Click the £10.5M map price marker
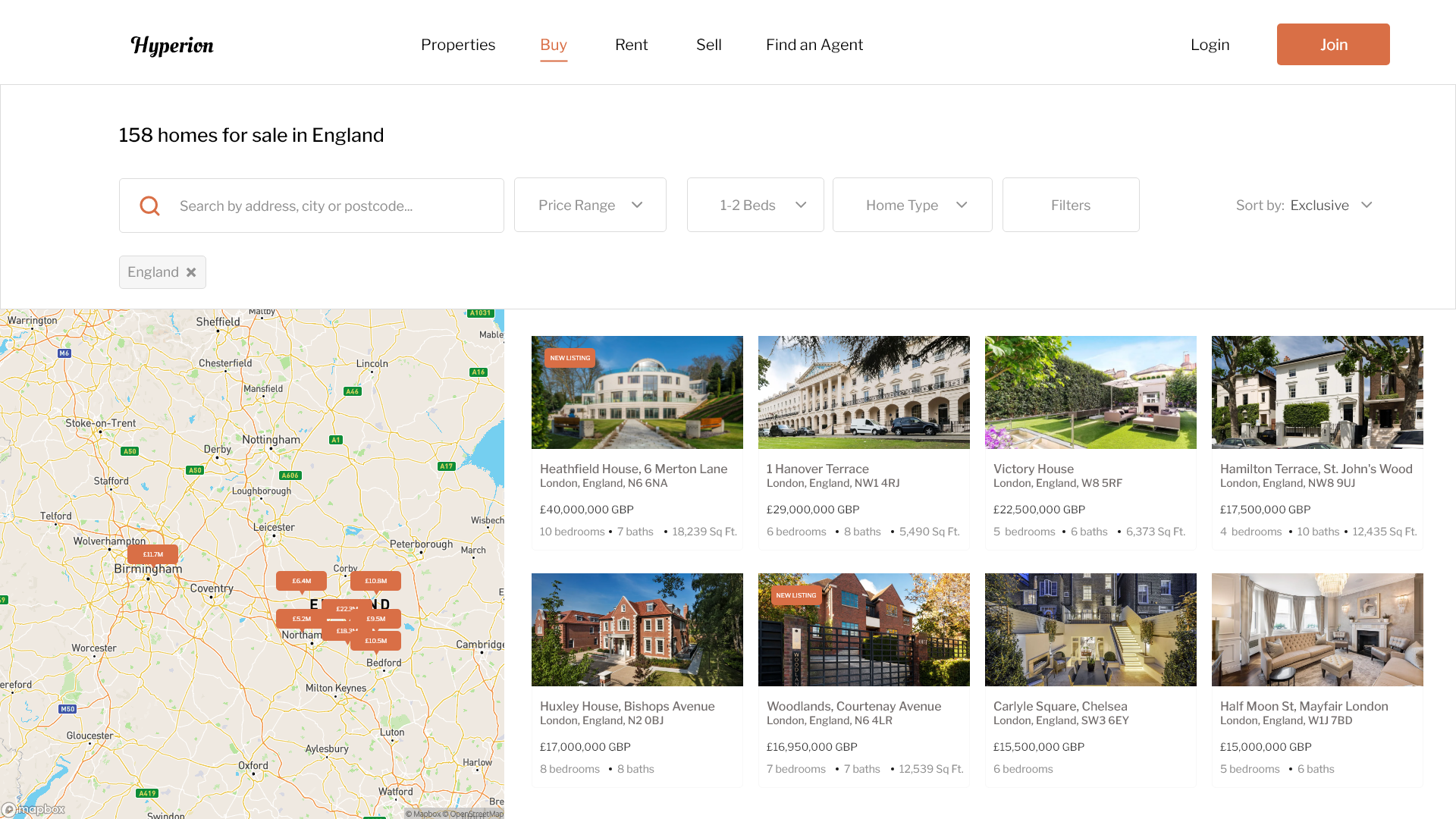This screenshot has height=819, width=1456. (377, 641)
